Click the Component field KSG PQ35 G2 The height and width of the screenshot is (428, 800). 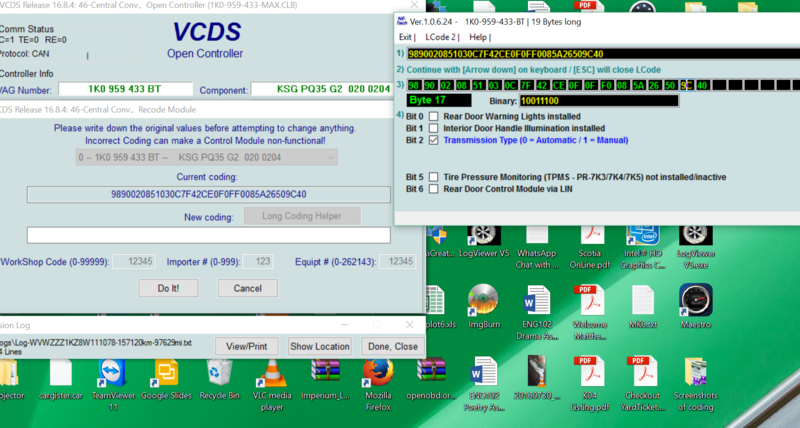point(321,89)
